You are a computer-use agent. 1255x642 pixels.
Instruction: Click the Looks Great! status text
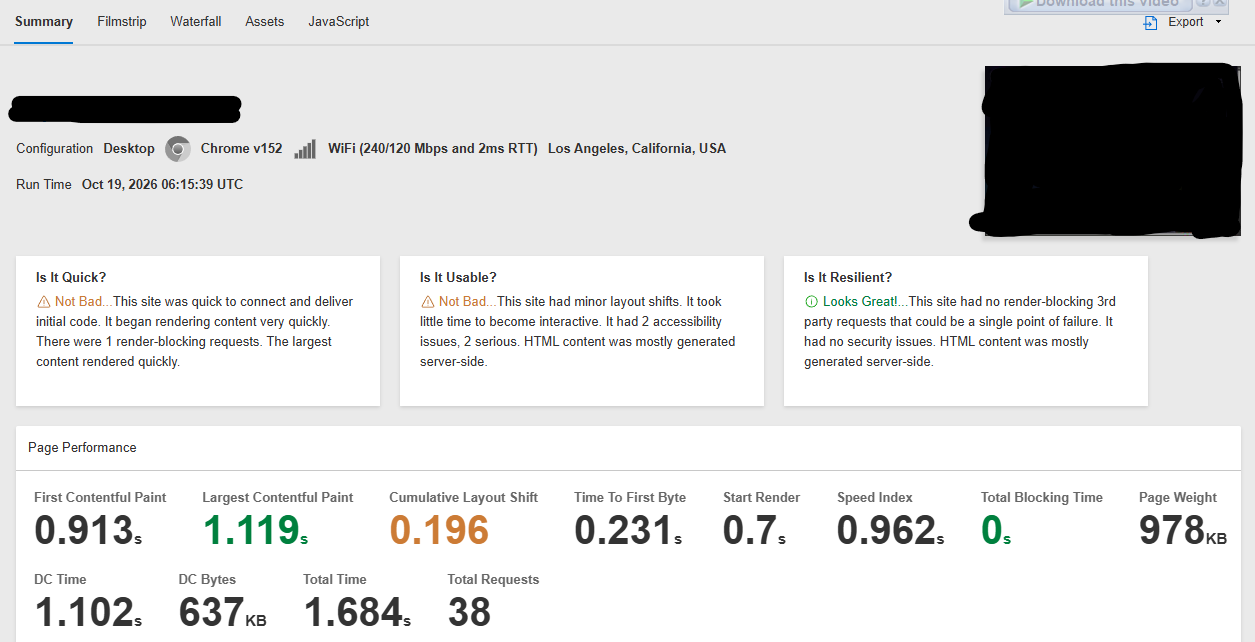click(860, 302)
